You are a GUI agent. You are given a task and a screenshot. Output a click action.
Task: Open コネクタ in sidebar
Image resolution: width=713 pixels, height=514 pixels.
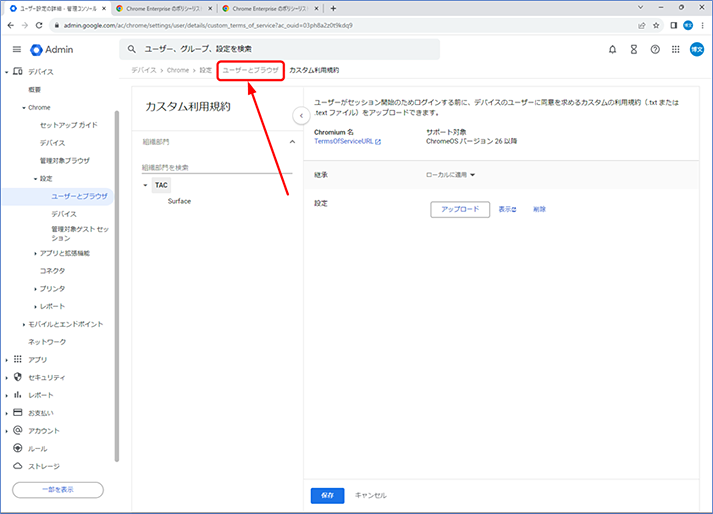click(x=52, y=271)
